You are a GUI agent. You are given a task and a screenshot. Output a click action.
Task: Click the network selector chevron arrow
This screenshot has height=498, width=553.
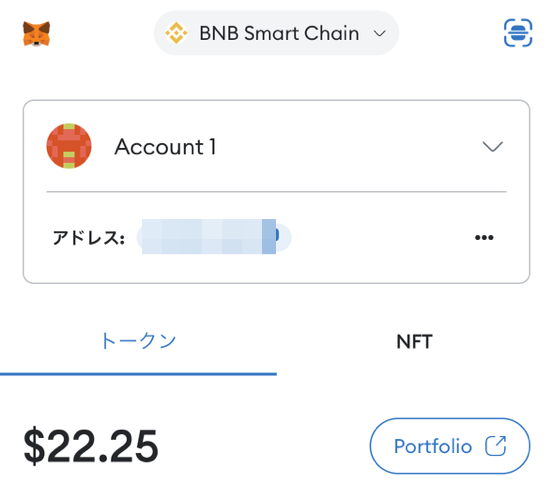pyautogui.click(x=379, y=34)
